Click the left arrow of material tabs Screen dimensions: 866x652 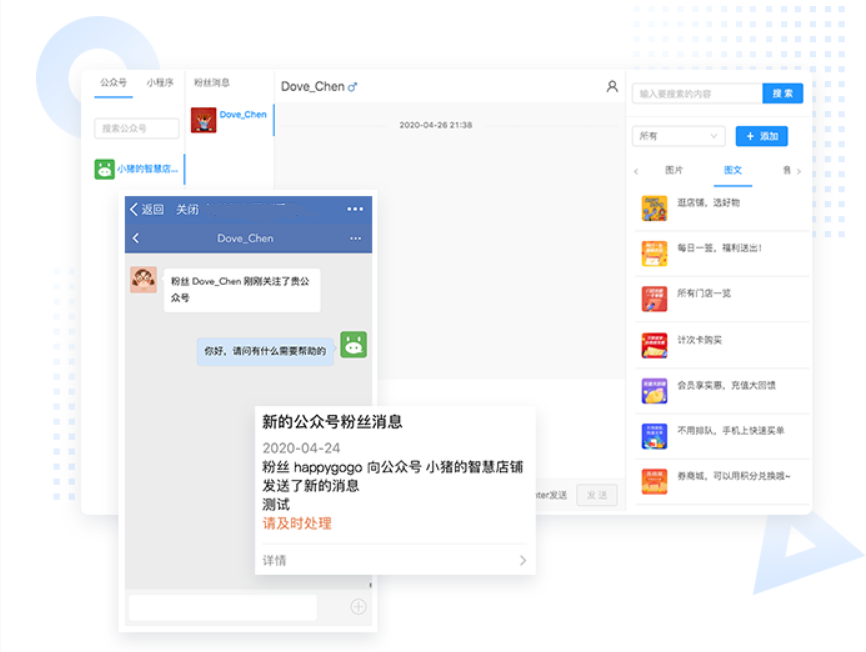pyautogui.click(x=636, y=171)
